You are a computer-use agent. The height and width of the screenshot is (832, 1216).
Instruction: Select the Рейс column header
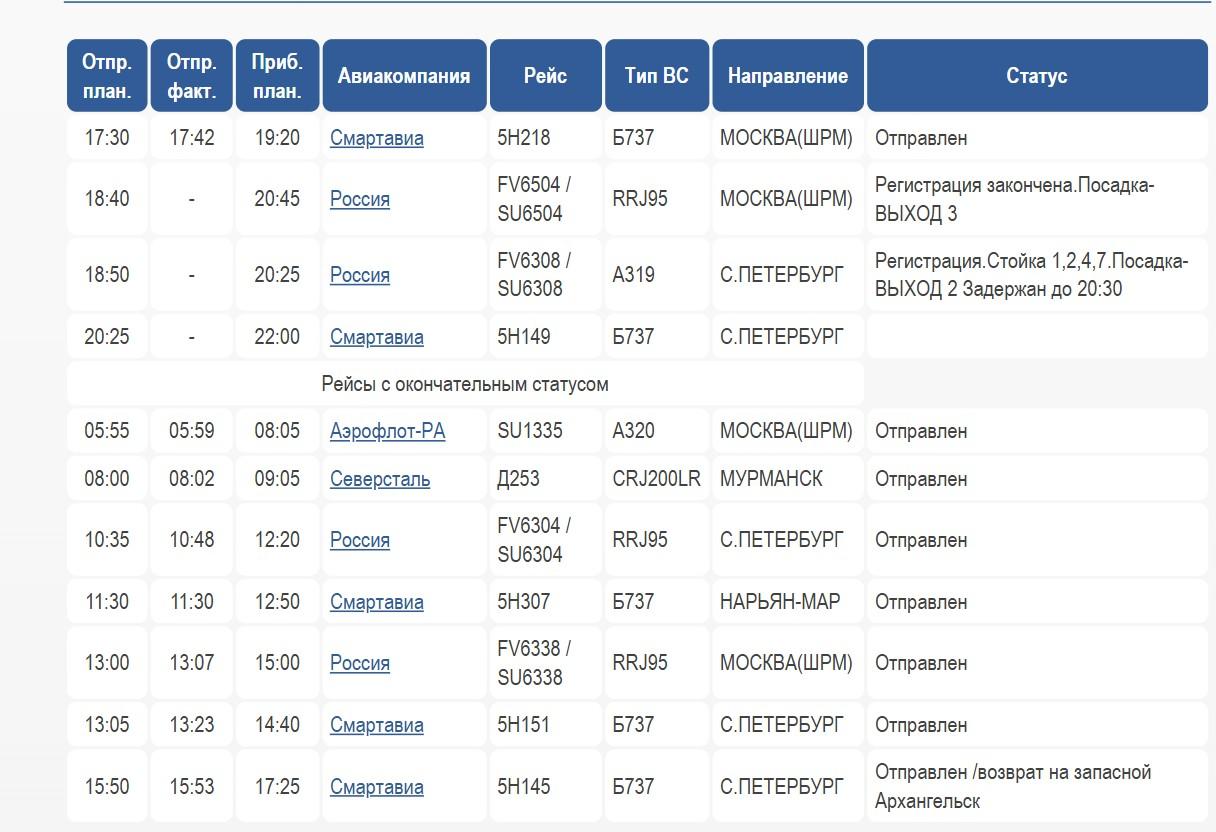point(545,76)
